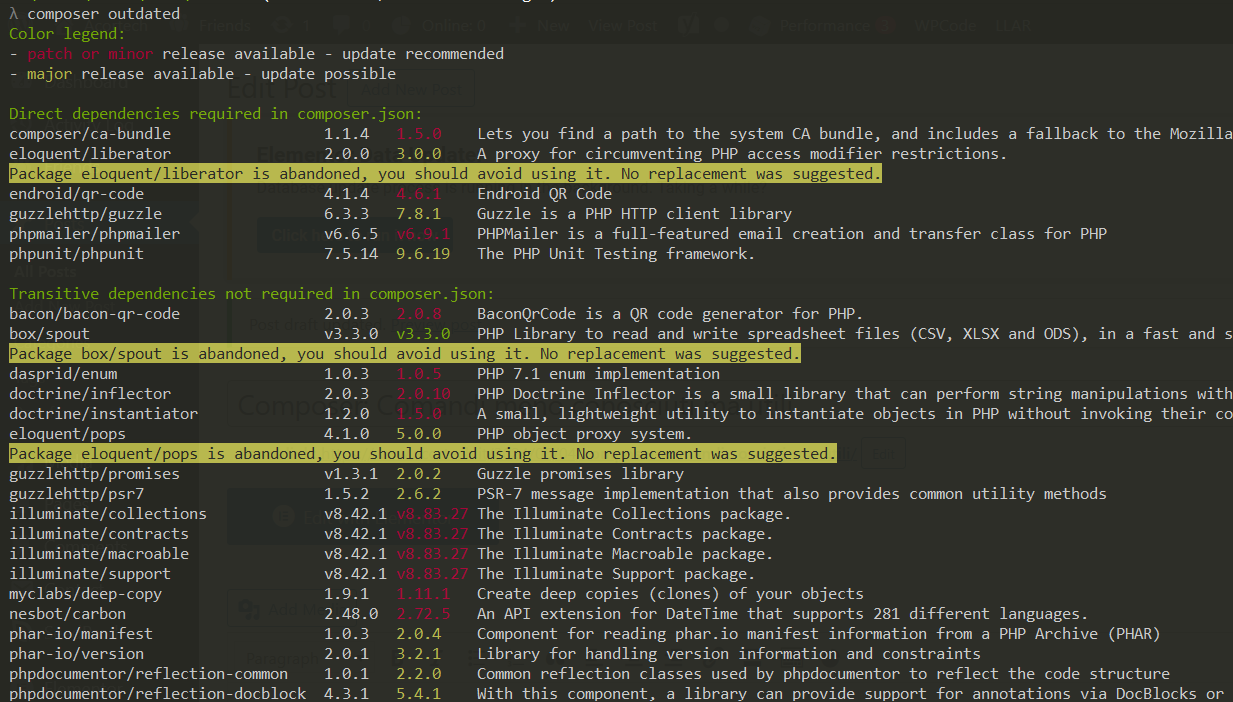Click installed version 1.2.0 of doctrine/instantiator
This screenshot has width=1233, height=702.
tap(346, 414)
